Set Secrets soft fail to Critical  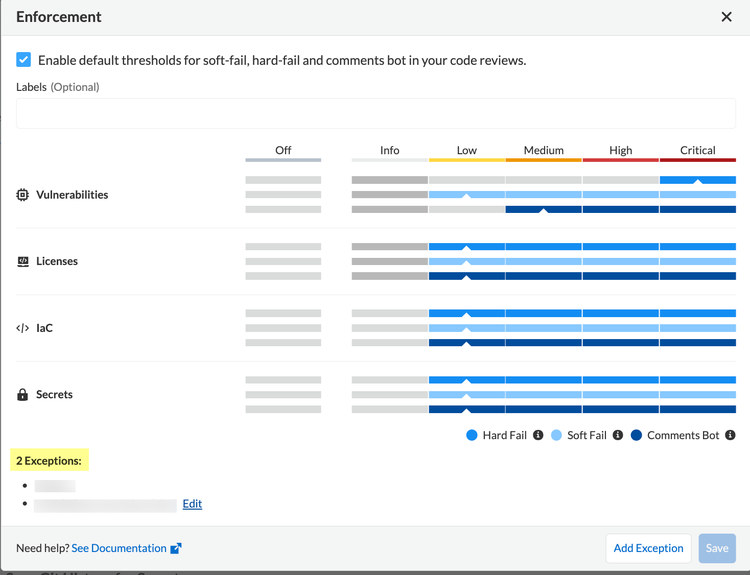698,395
